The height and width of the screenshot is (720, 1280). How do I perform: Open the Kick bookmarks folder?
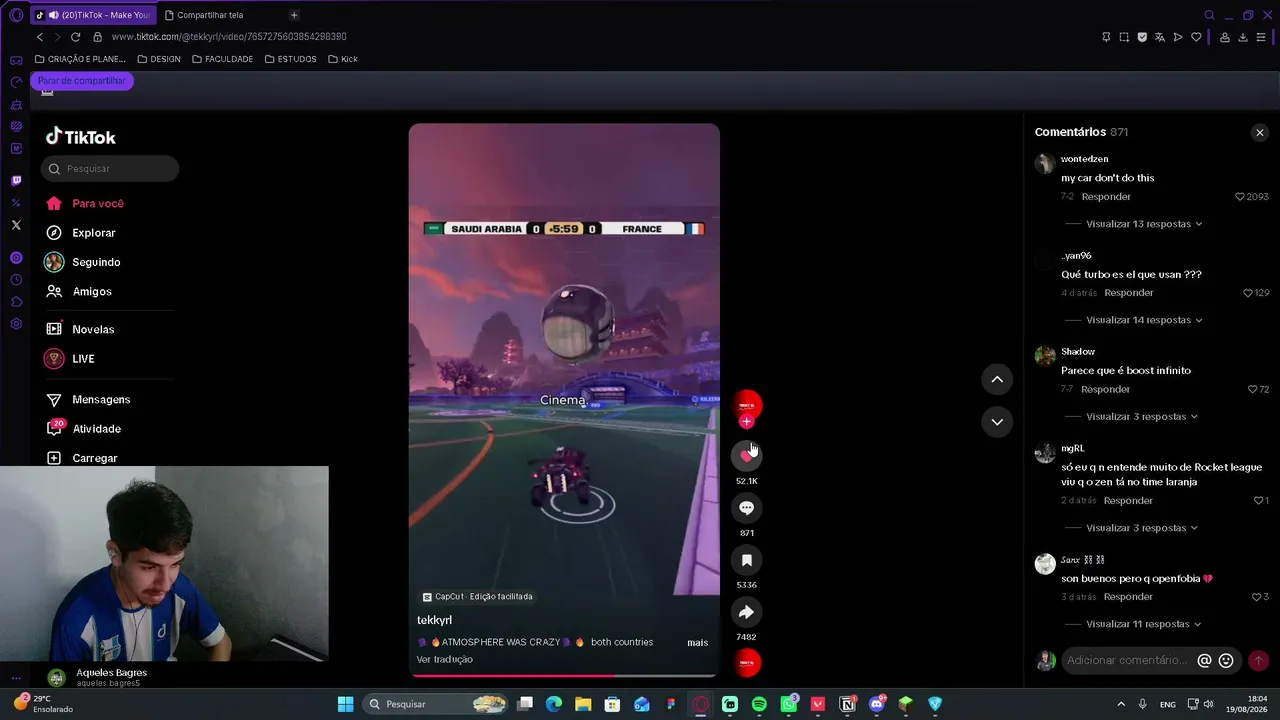click(342, 59)
